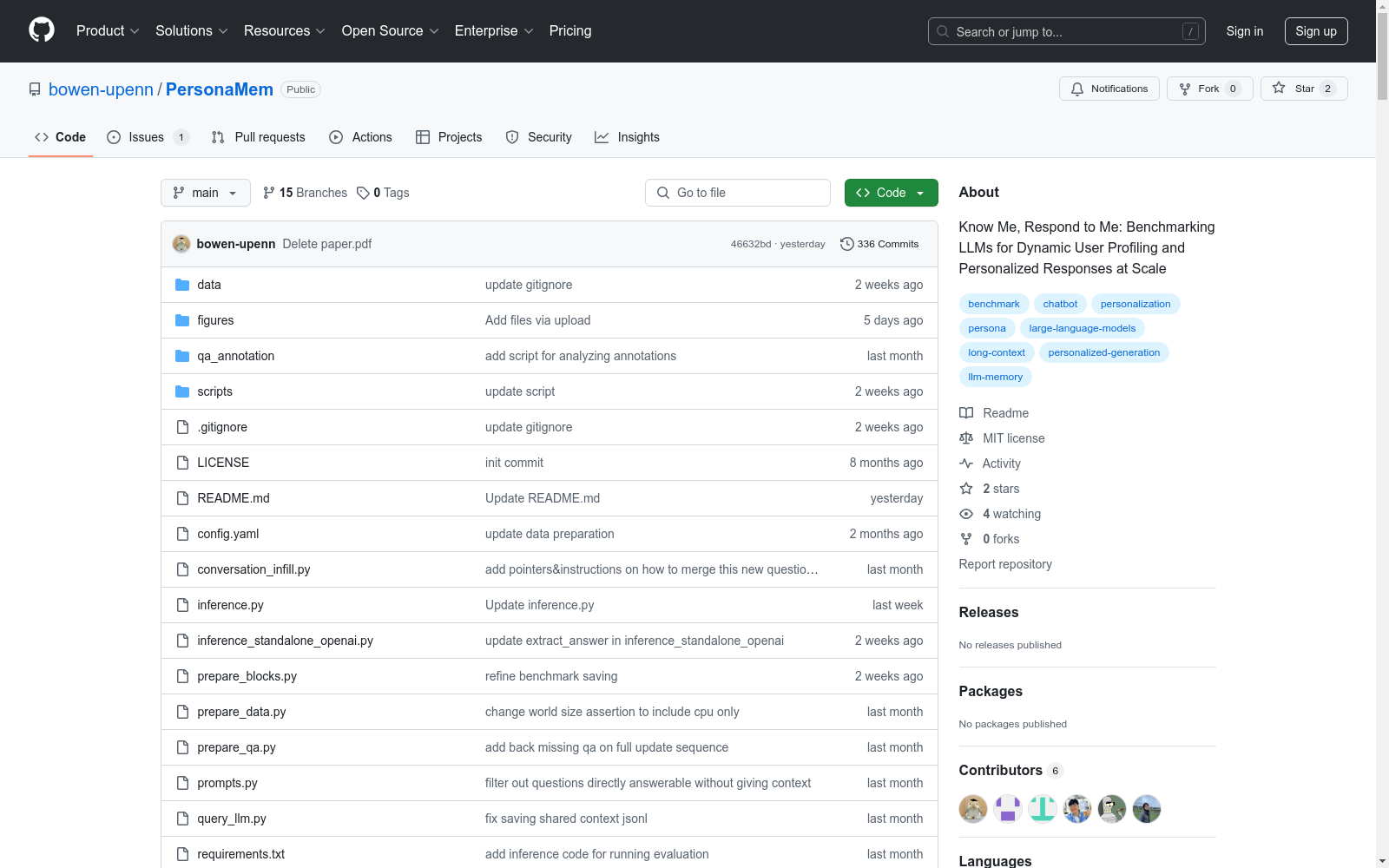Click the file icon beside prompts.py

[182, 783]
